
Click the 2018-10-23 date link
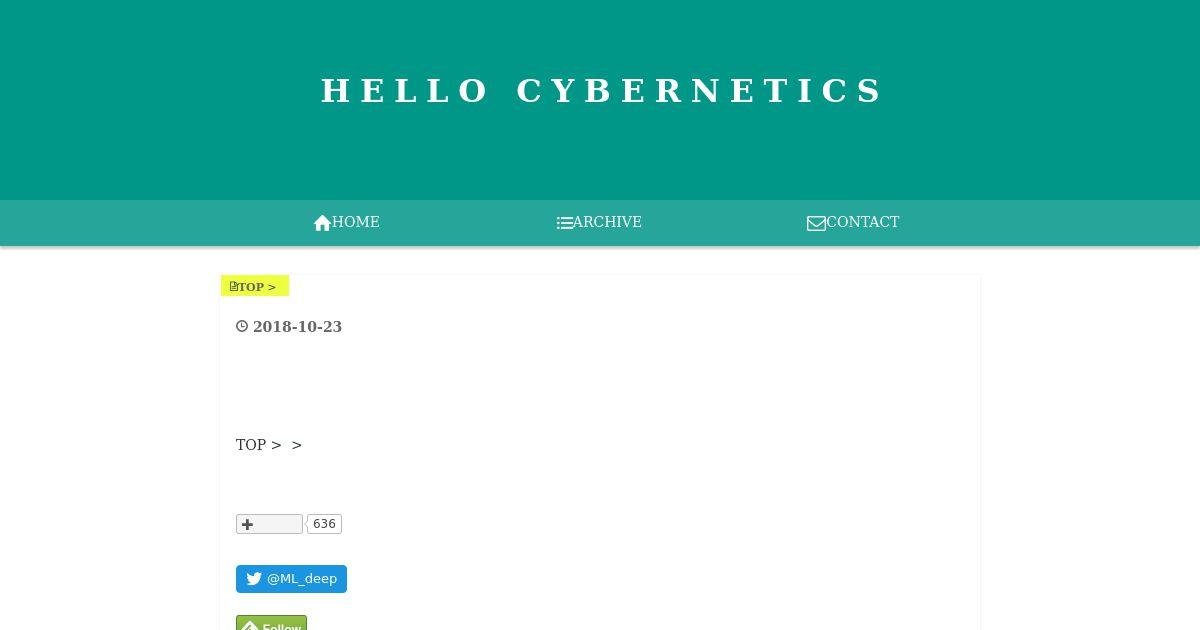297,327
